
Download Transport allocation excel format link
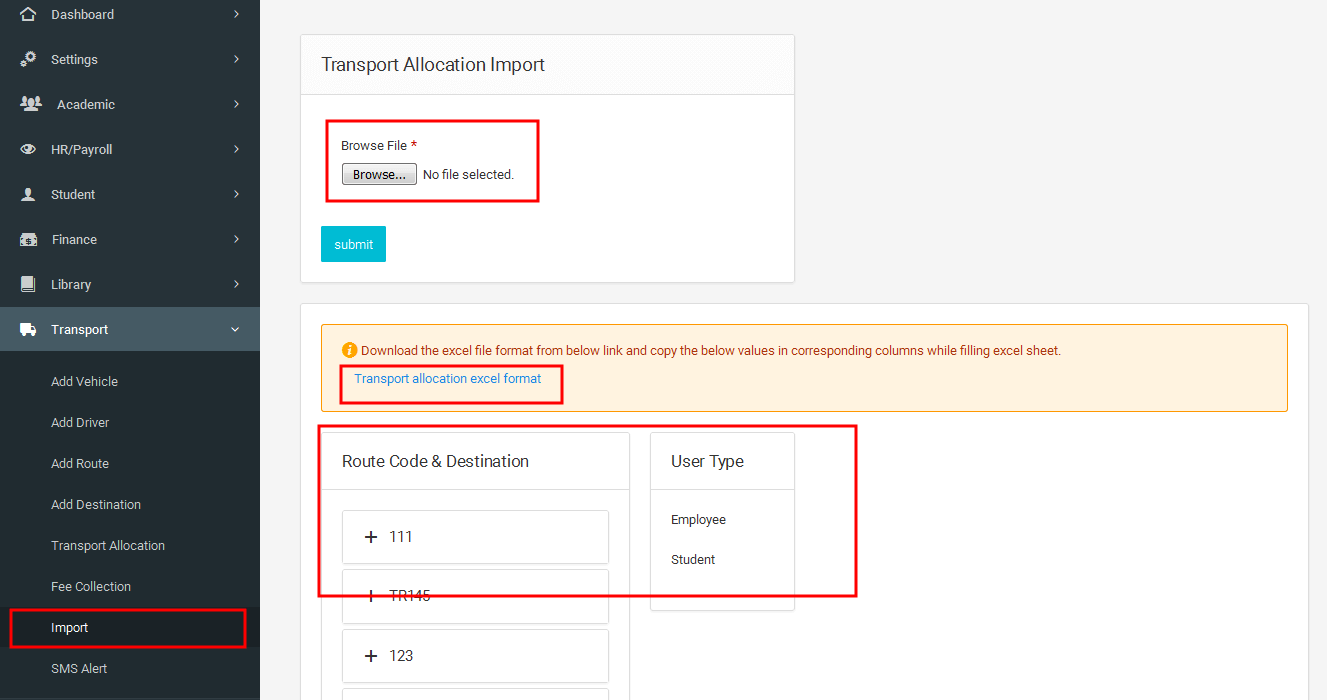click(448, 378)
